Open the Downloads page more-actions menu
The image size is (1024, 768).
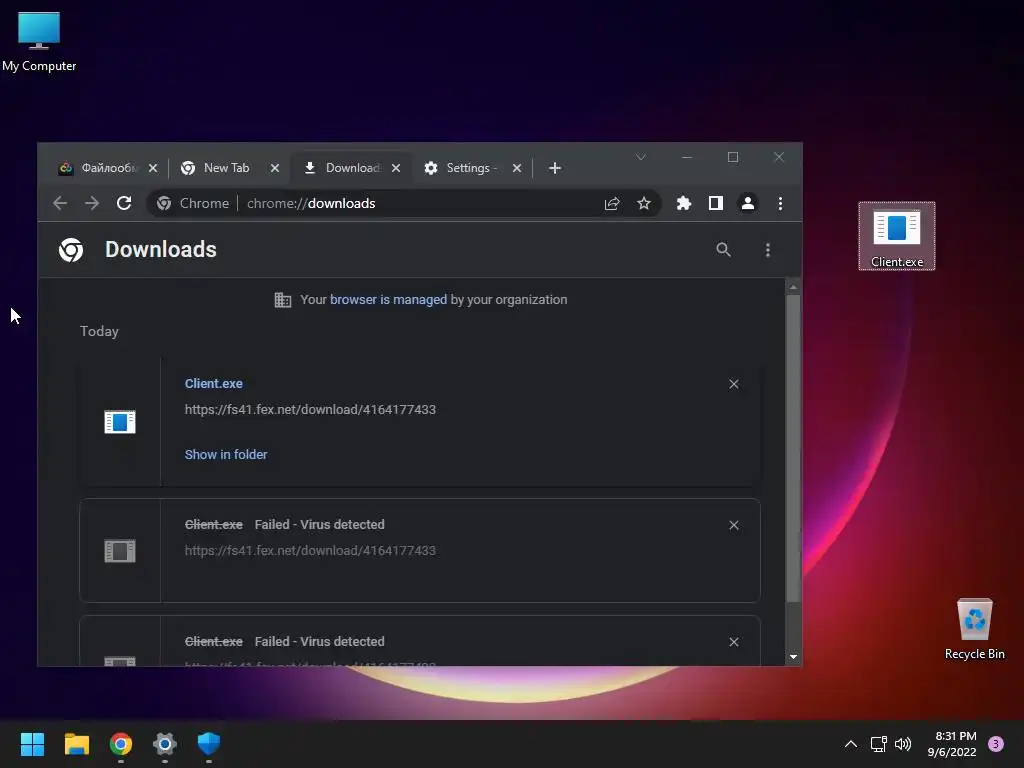point(768,249)
